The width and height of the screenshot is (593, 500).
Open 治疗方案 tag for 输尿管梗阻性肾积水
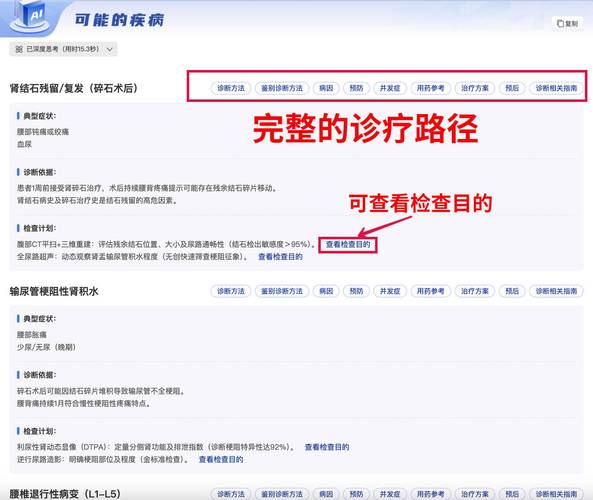pos(475,291)
